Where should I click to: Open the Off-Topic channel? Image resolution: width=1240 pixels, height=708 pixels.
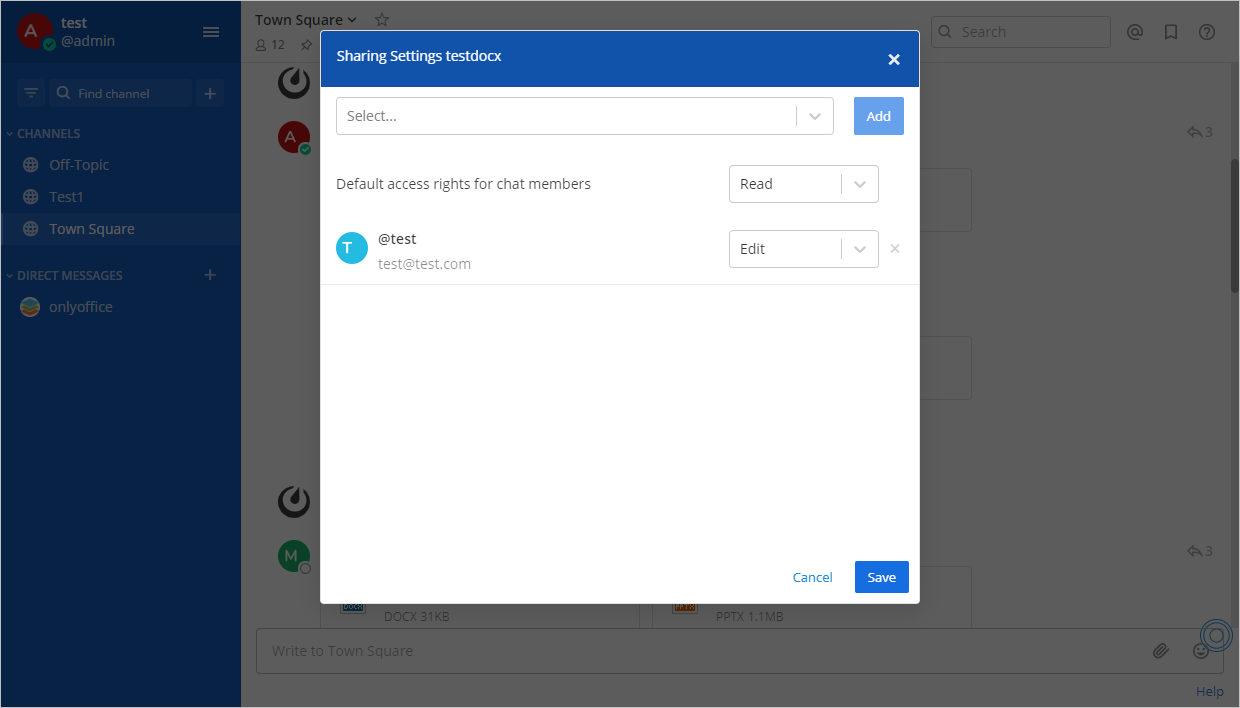(79, 165)
